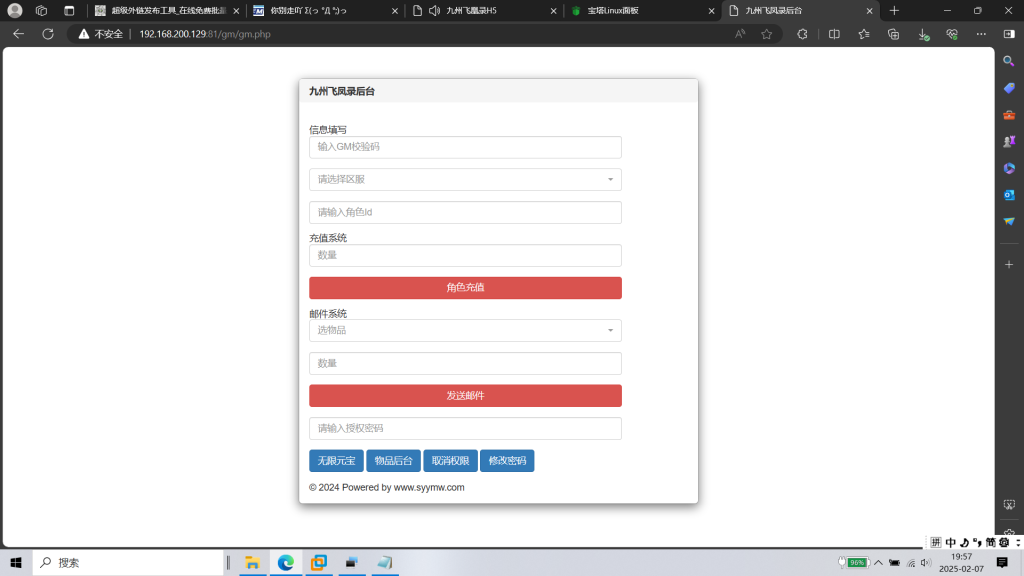Click the favorites star in address bar
This screenshot has width=1024, height=576.
click(767, 33)
